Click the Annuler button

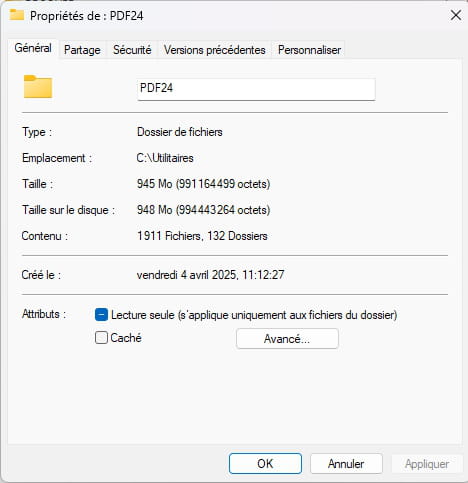[x=346, y=463]
